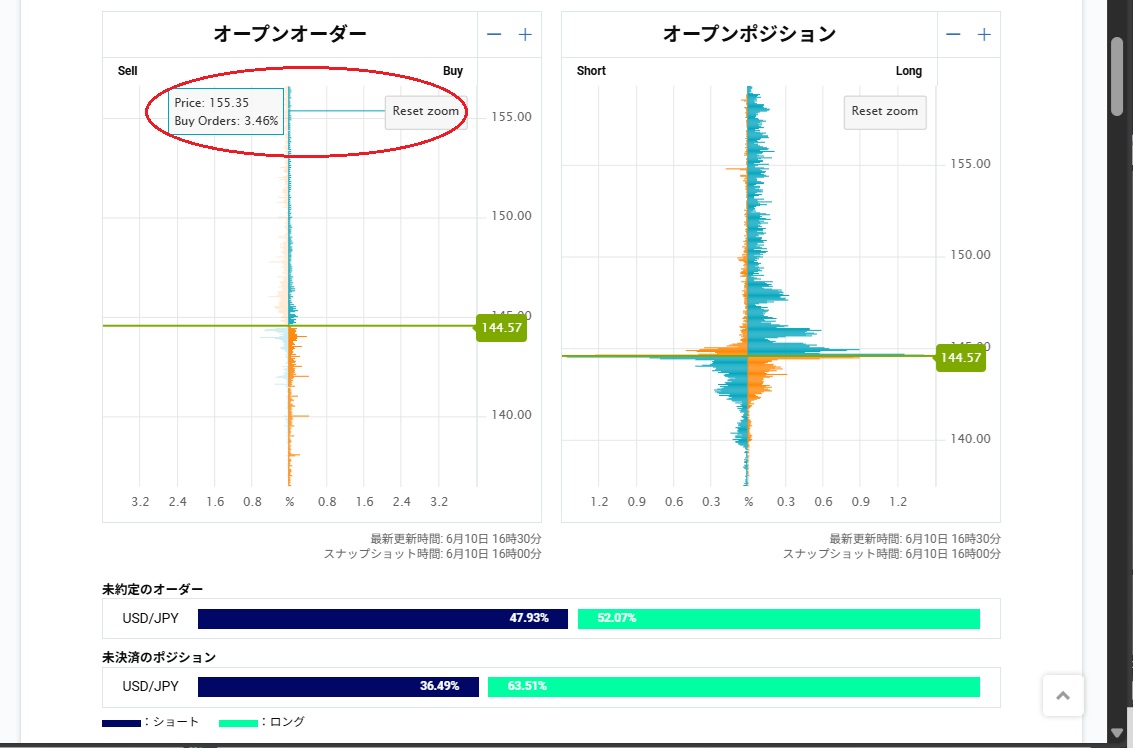The image size is (1133, 748).
Task: Click the オープンオーダー chart title
Action: (290, 34)
